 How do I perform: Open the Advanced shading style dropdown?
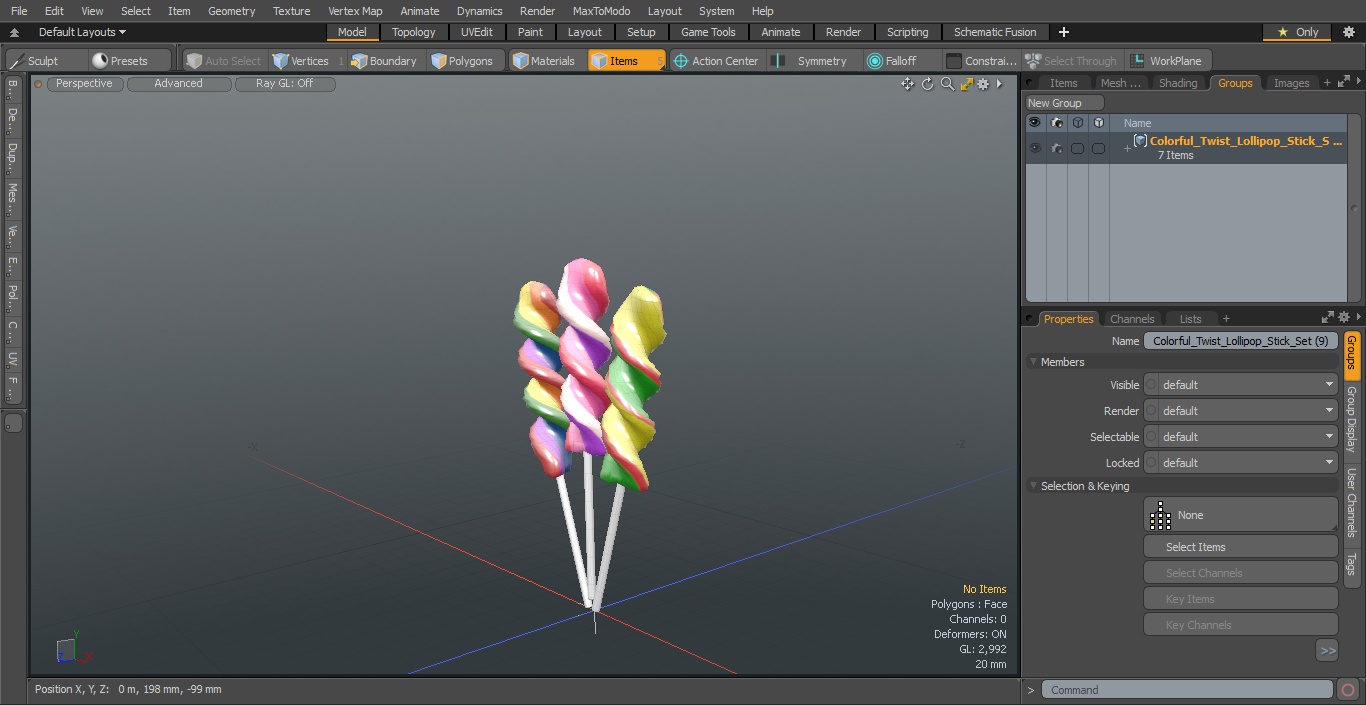point(178,84)
